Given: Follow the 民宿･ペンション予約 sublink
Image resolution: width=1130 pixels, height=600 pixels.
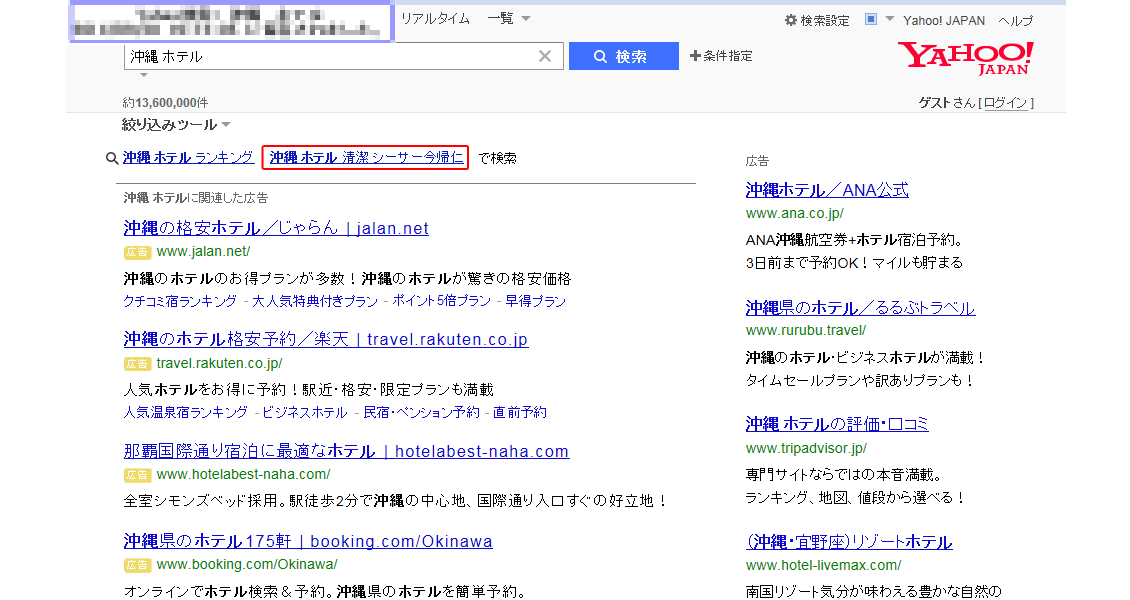Looking at the screenshot, I should click(422, 412).
